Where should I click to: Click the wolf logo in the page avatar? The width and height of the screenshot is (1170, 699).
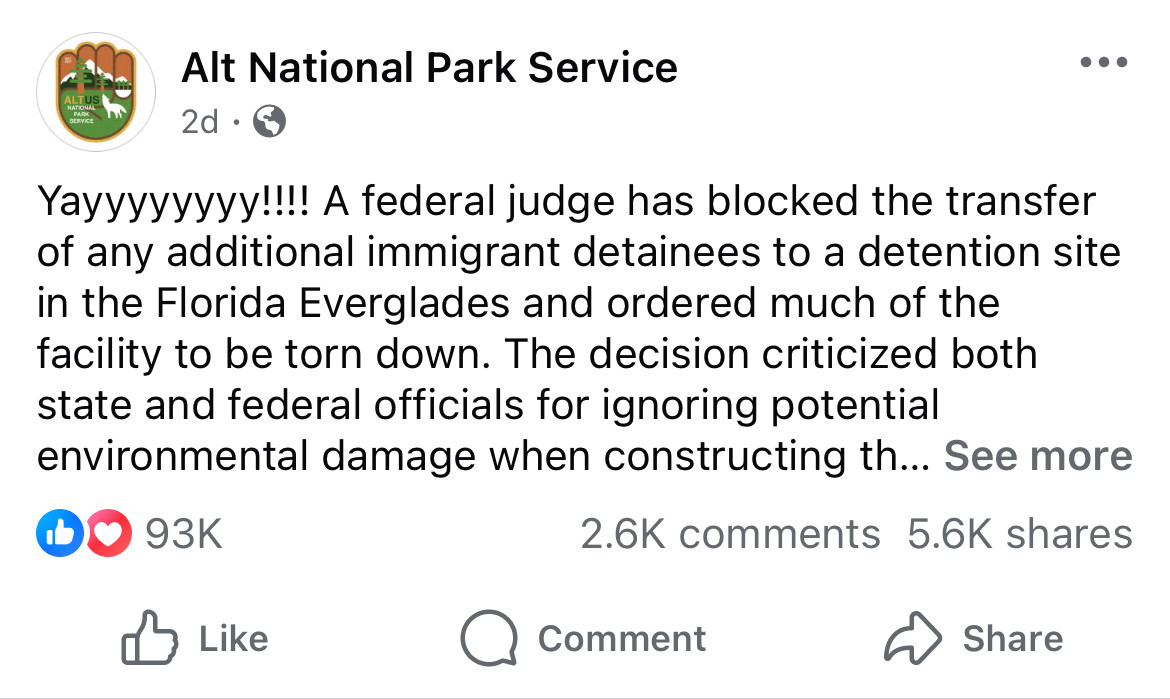[x=113, y=106]
